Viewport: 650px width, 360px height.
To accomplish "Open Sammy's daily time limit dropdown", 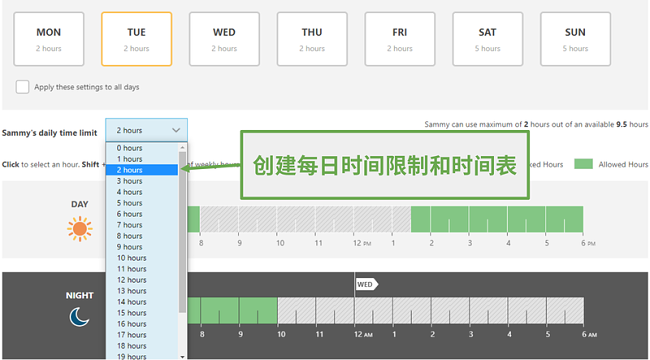I will pyautogui.click(x=146, y=130).
